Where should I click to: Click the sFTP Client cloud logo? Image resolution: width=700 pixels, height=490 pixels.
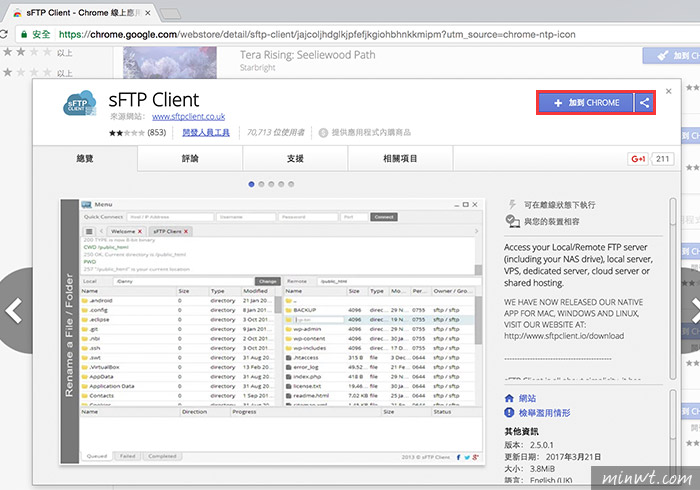[x=79, y=103]
